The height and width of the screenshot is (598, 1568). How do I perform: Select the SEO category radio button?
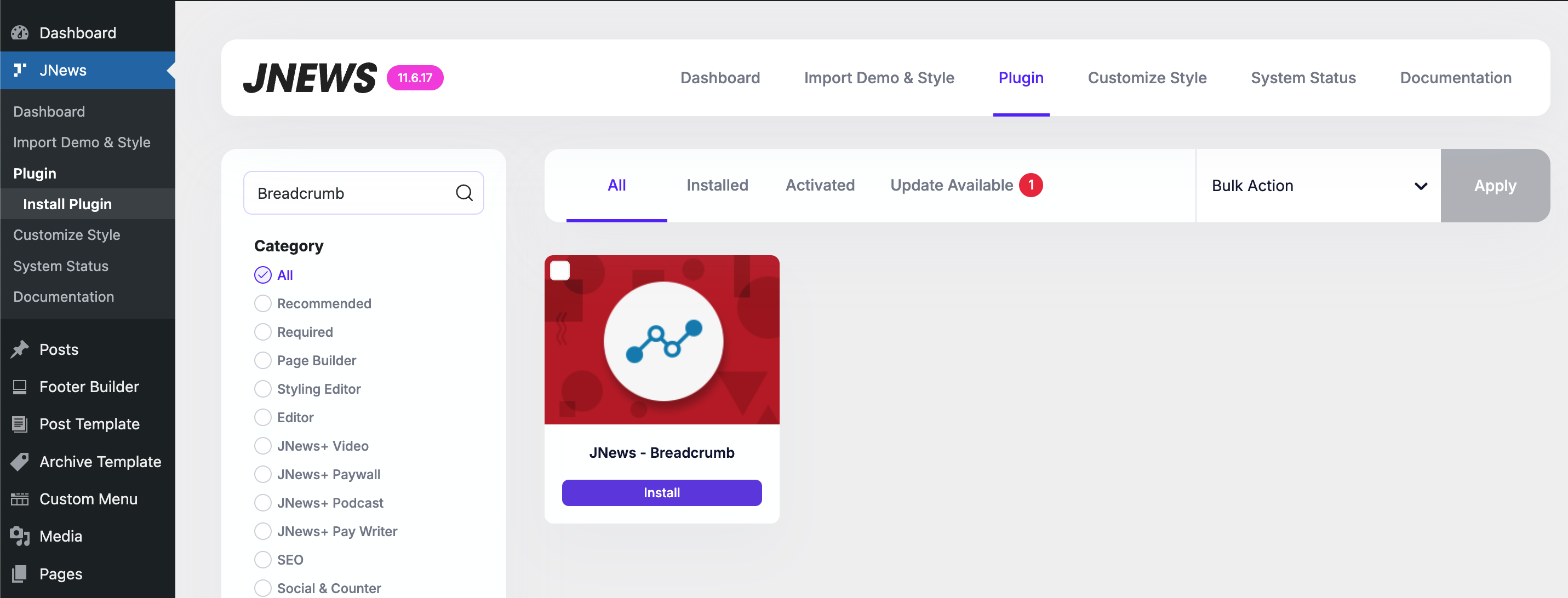(262, 559)
